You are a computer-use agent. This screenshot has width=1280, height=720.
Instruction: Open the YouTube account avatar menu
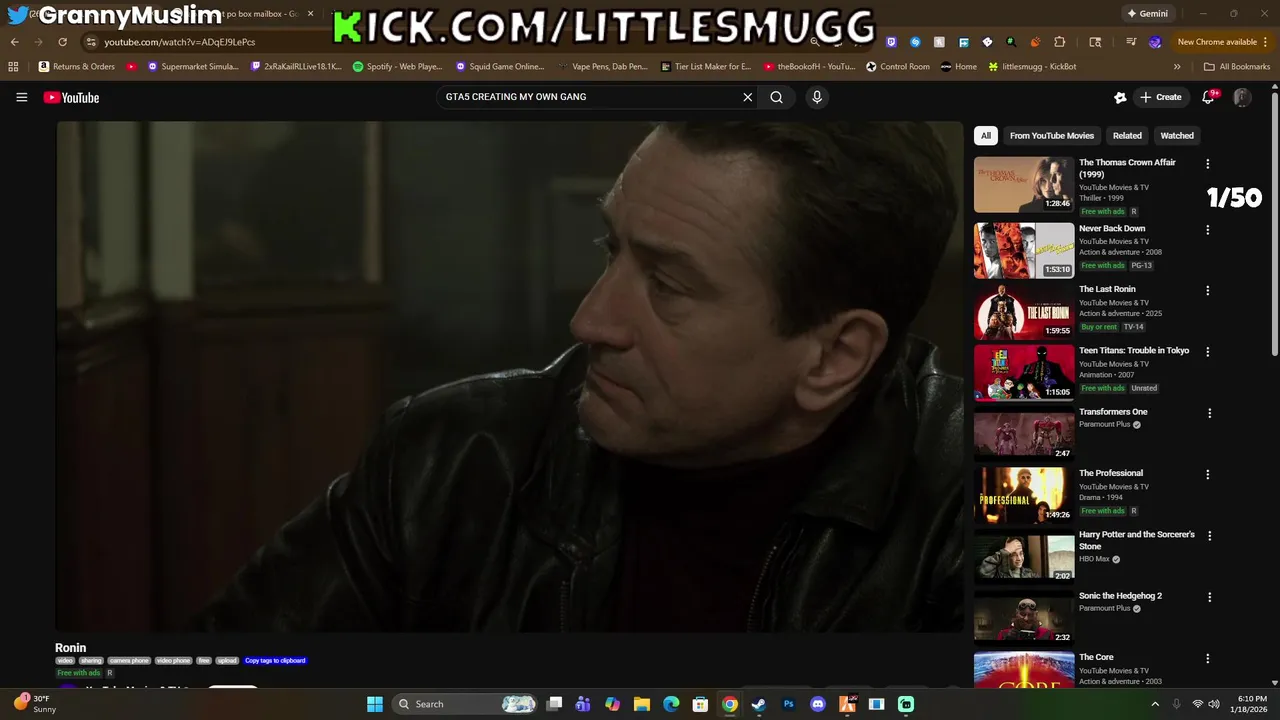pyautogui.click(x=1242, y=97)
